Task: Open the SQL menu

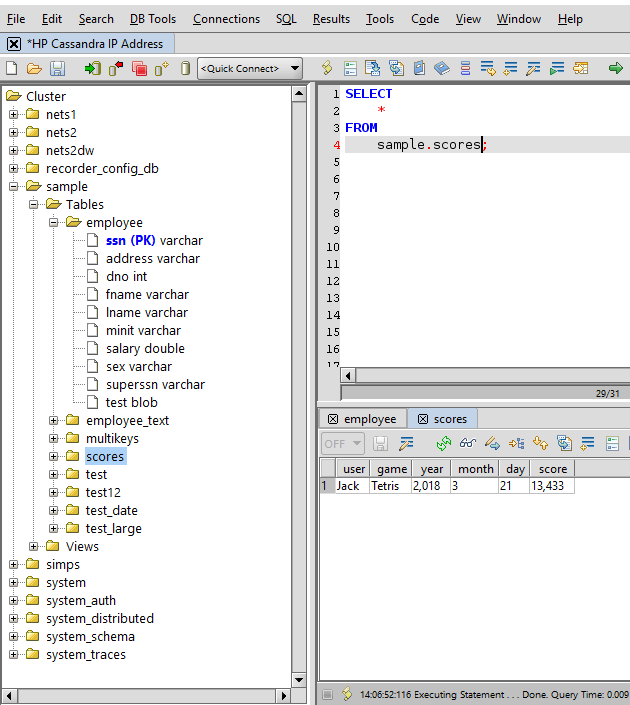Action: (x=286, y=19)
